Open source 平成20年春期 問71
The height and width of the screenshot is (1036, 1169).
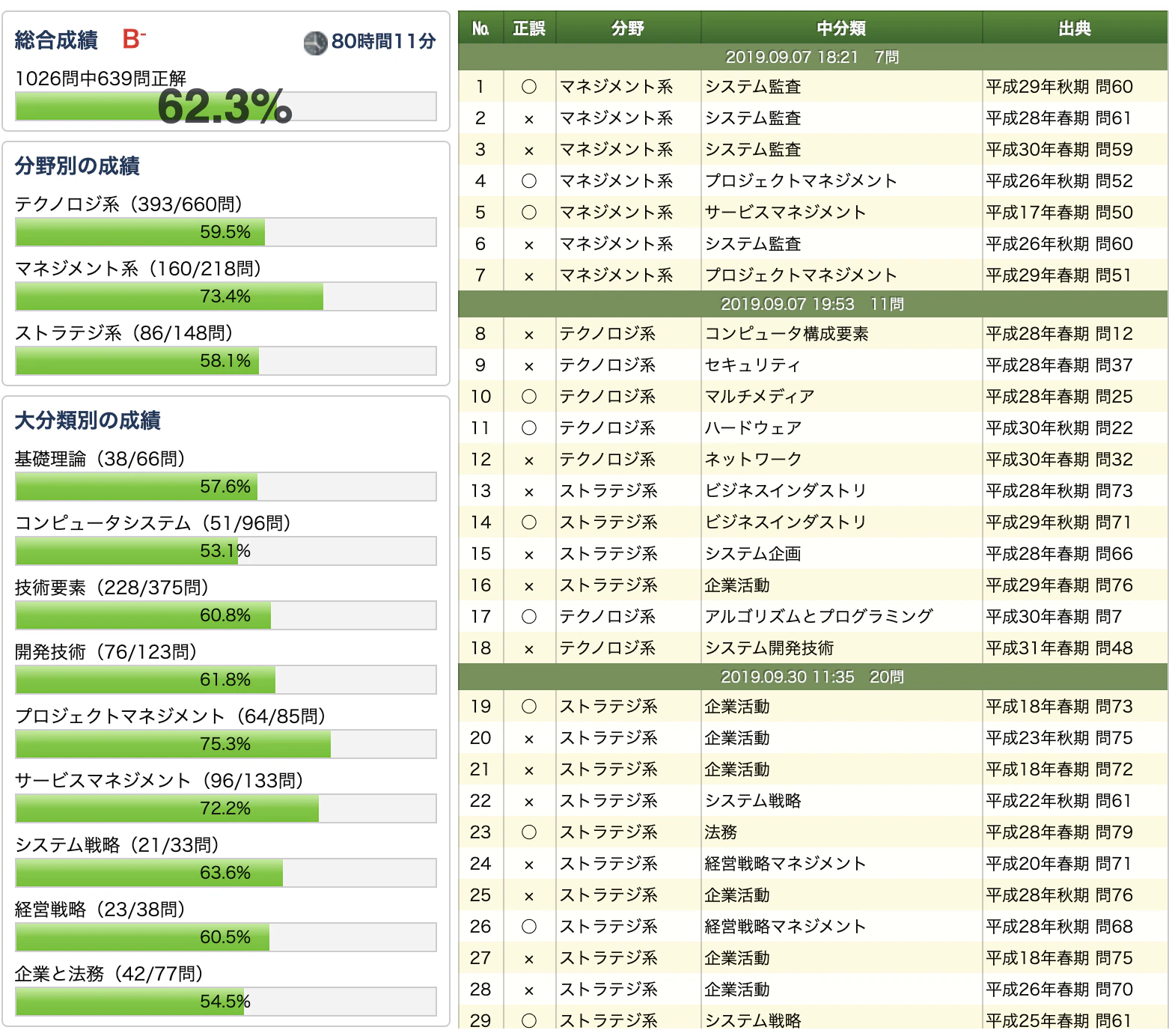point(1059,864)
